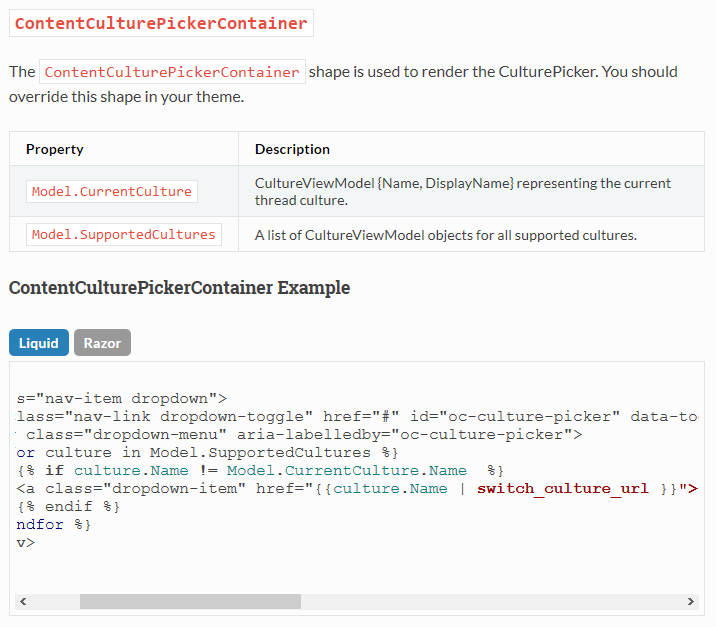Click the Model.CurrentCulture property cell
Viewport: 716px width, 627px height.
(x=111, y=191)
